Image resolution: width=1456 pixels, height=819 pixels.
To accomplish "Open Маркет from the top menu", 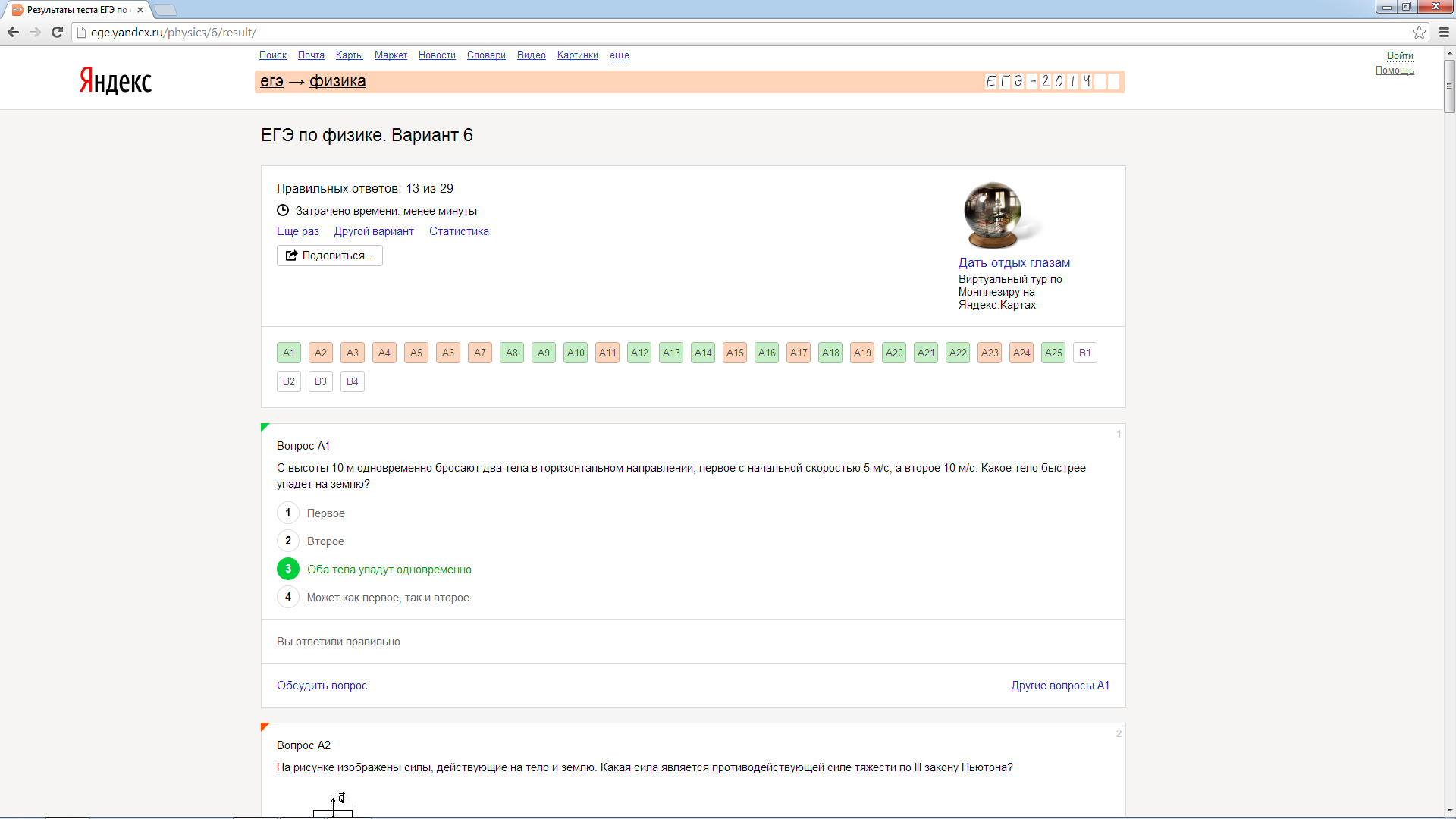I will pyautogui.click(x=391, y=55).
